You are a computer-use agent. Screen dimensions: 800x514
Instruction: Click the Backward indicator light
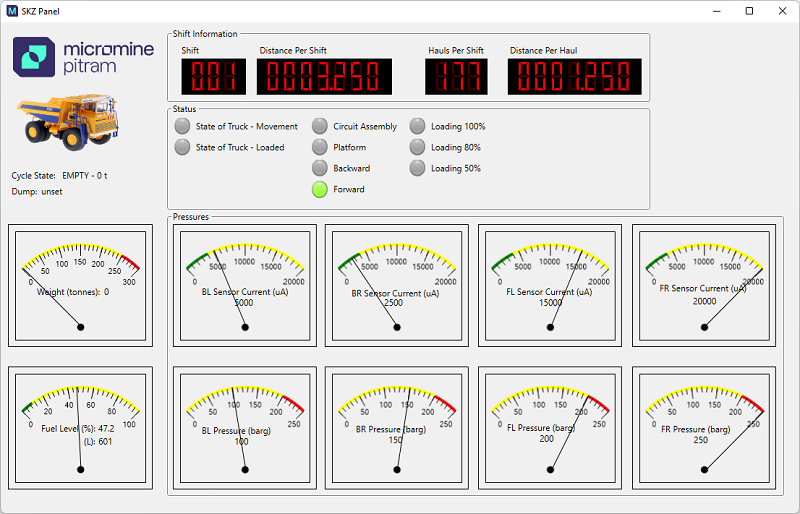pyautogui.click(x=320, y=168)
